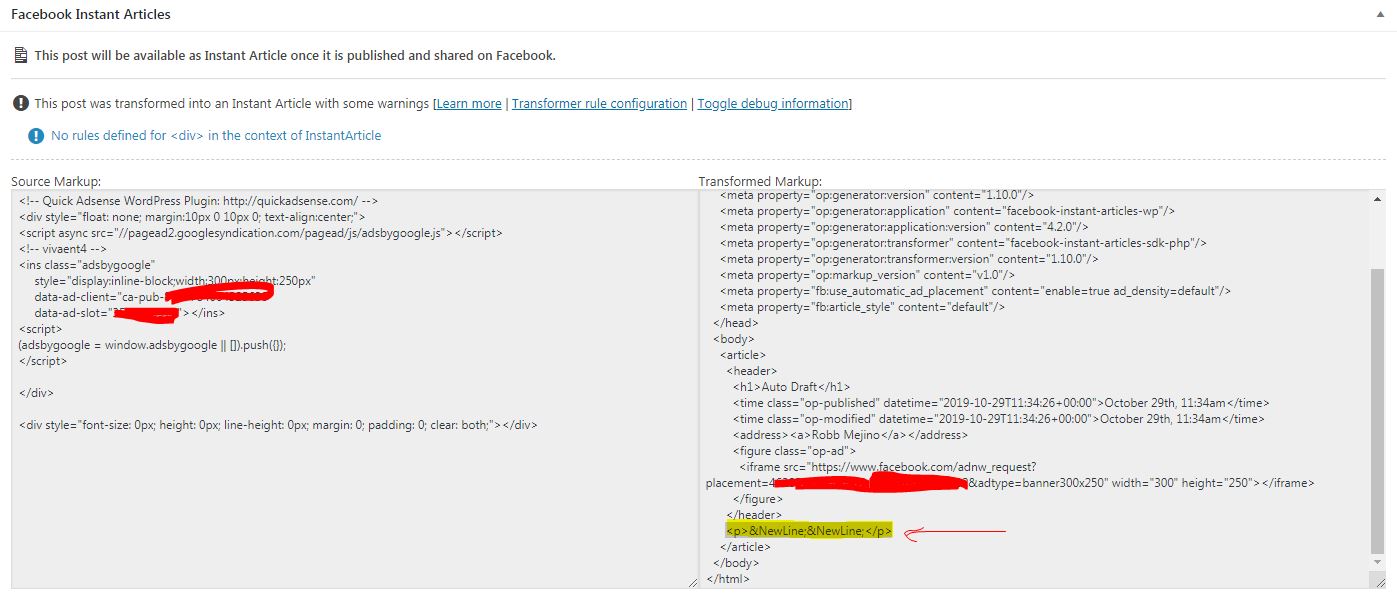
Task: Click the Transformed Markup scroll up arrow
Action: (x=1378, y=198)
